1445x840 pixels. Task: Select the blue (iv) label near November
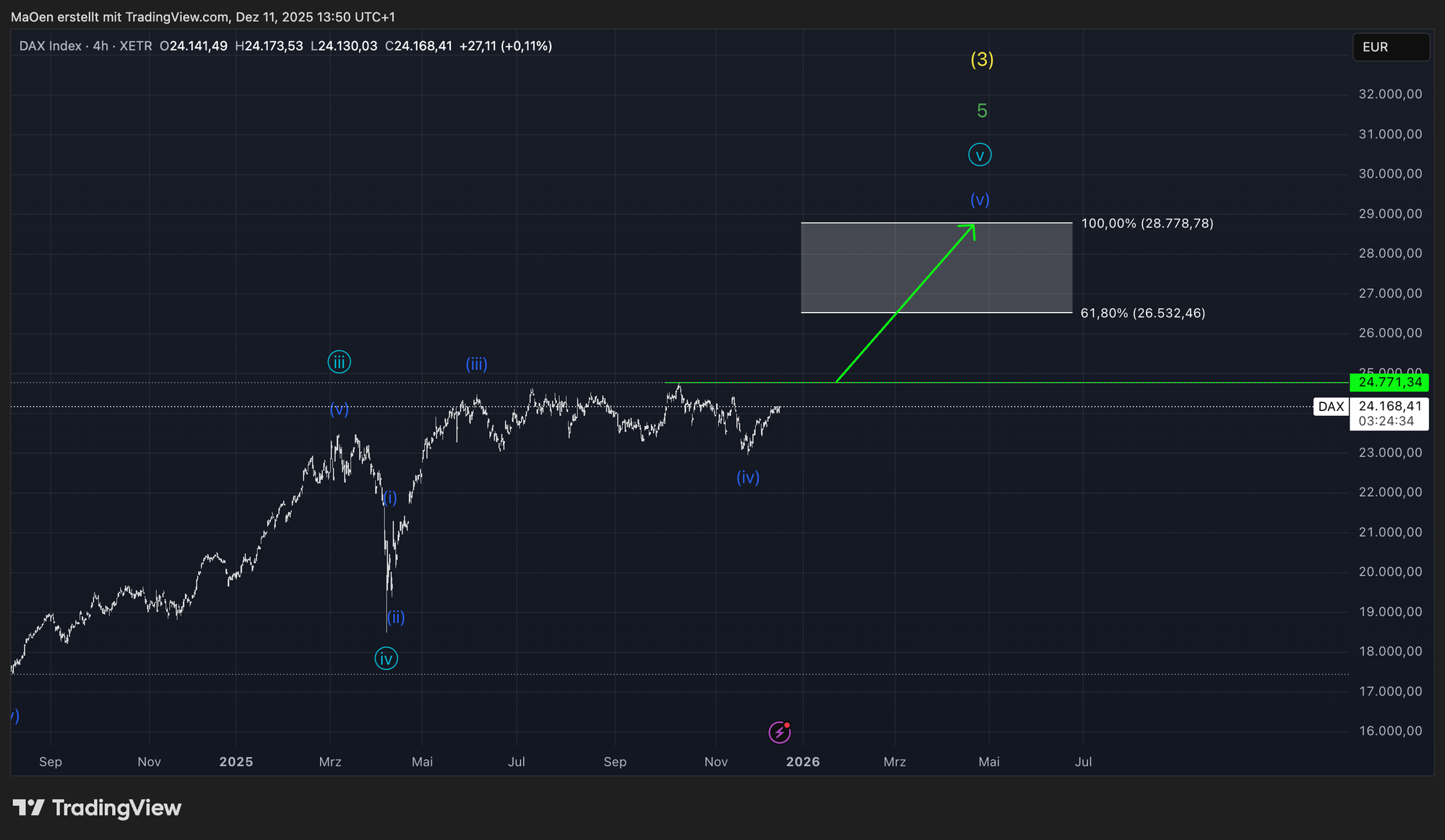748,477
